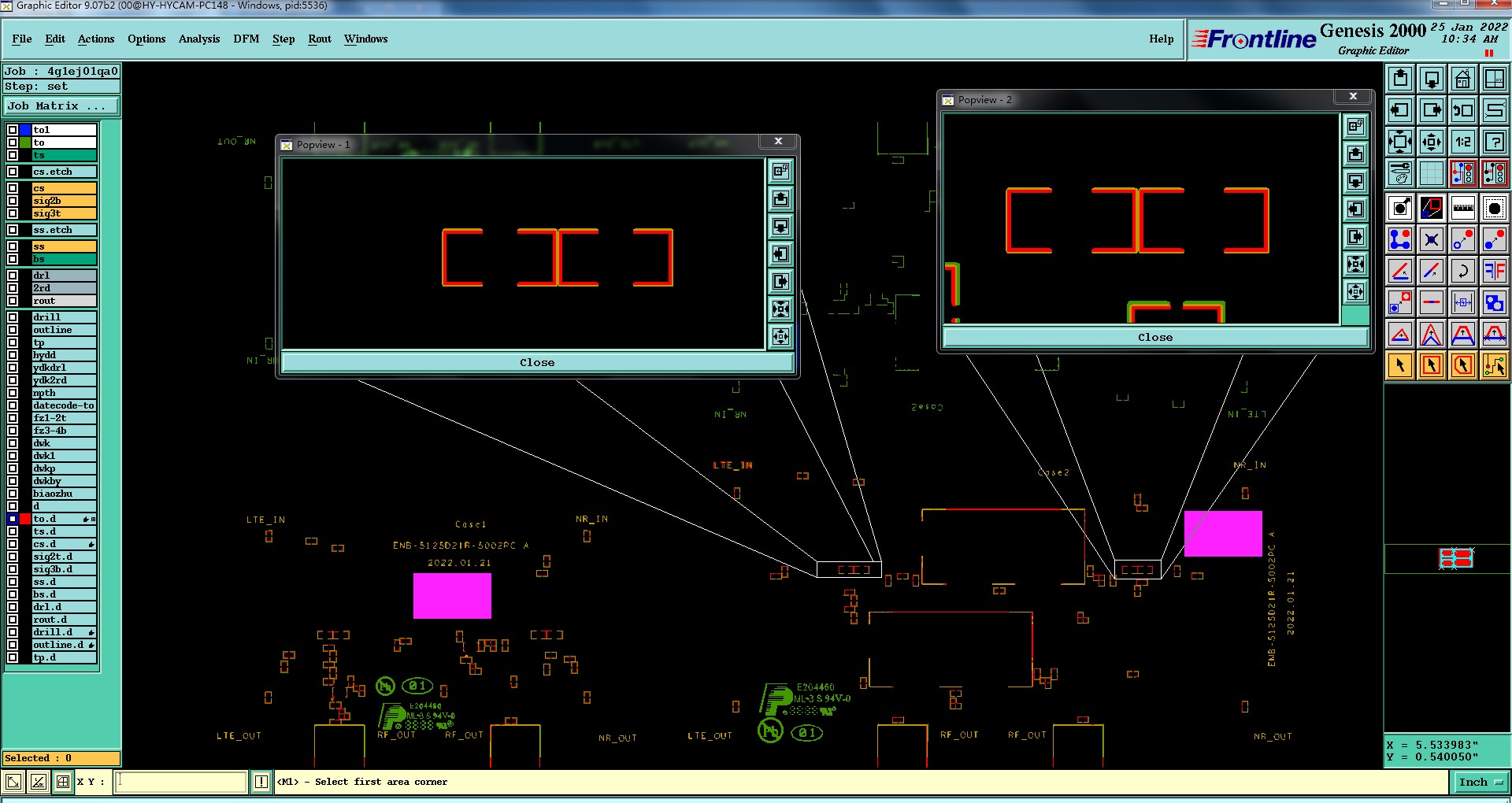Click the question mark help icon
1512x803 pixels.
point(1494,142)
